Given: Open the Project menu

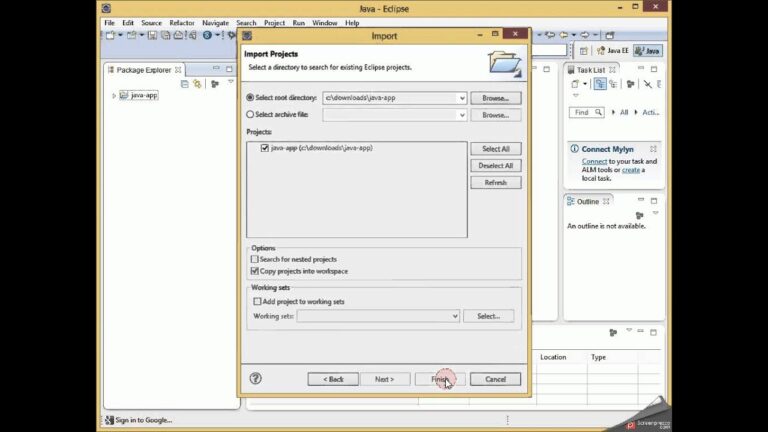Looking at the screenshot, I should [x=274, y=23].
